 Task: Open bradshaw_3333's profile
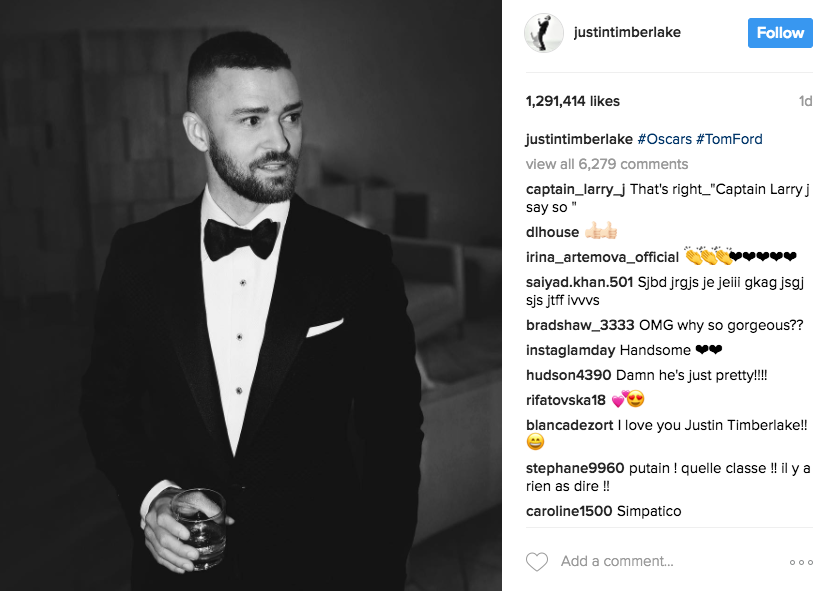pos(580,325)
